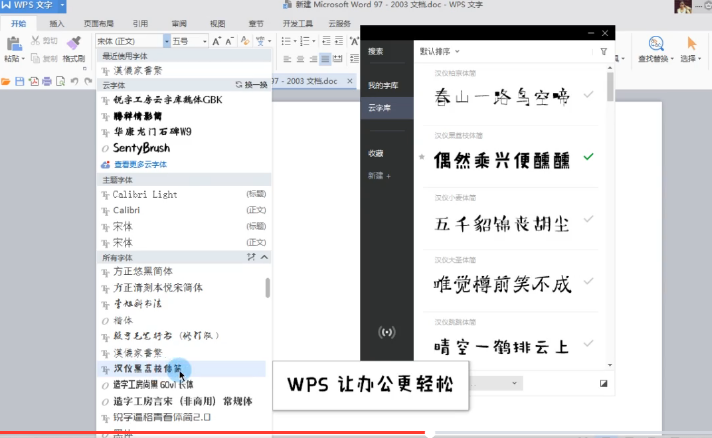Screen dimensions: 712x438
Task: Justify the paragraph text
Action: click(x=325, y=59)
